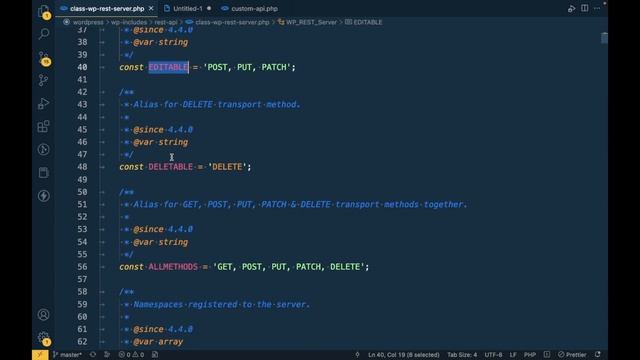Open Source Control view with pending changes badge
The height and width of the screenshot is (360, 640).
click(x=43, y=58)
